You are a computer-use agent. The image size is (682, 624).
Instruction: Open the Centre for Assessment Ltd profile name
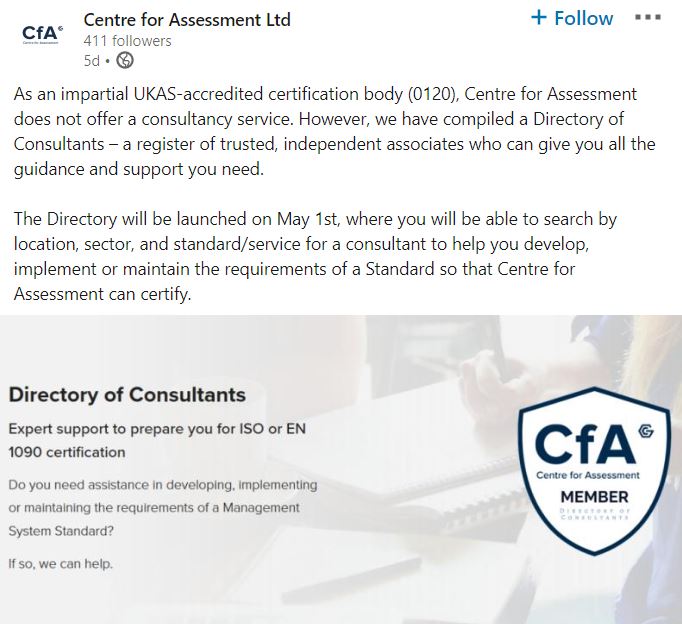point(187,19)
